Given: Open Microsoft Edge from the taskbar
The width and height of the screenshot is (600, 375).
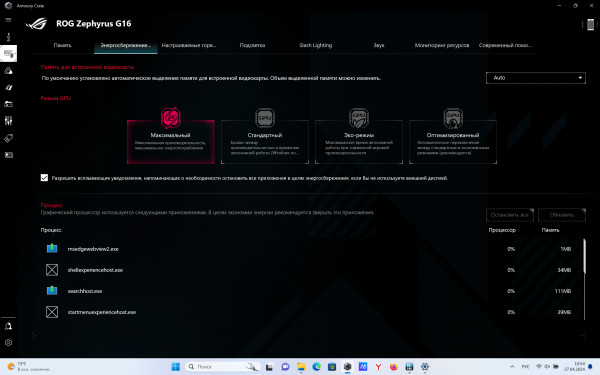Looking at the screenshot, I should pos(316,367).
